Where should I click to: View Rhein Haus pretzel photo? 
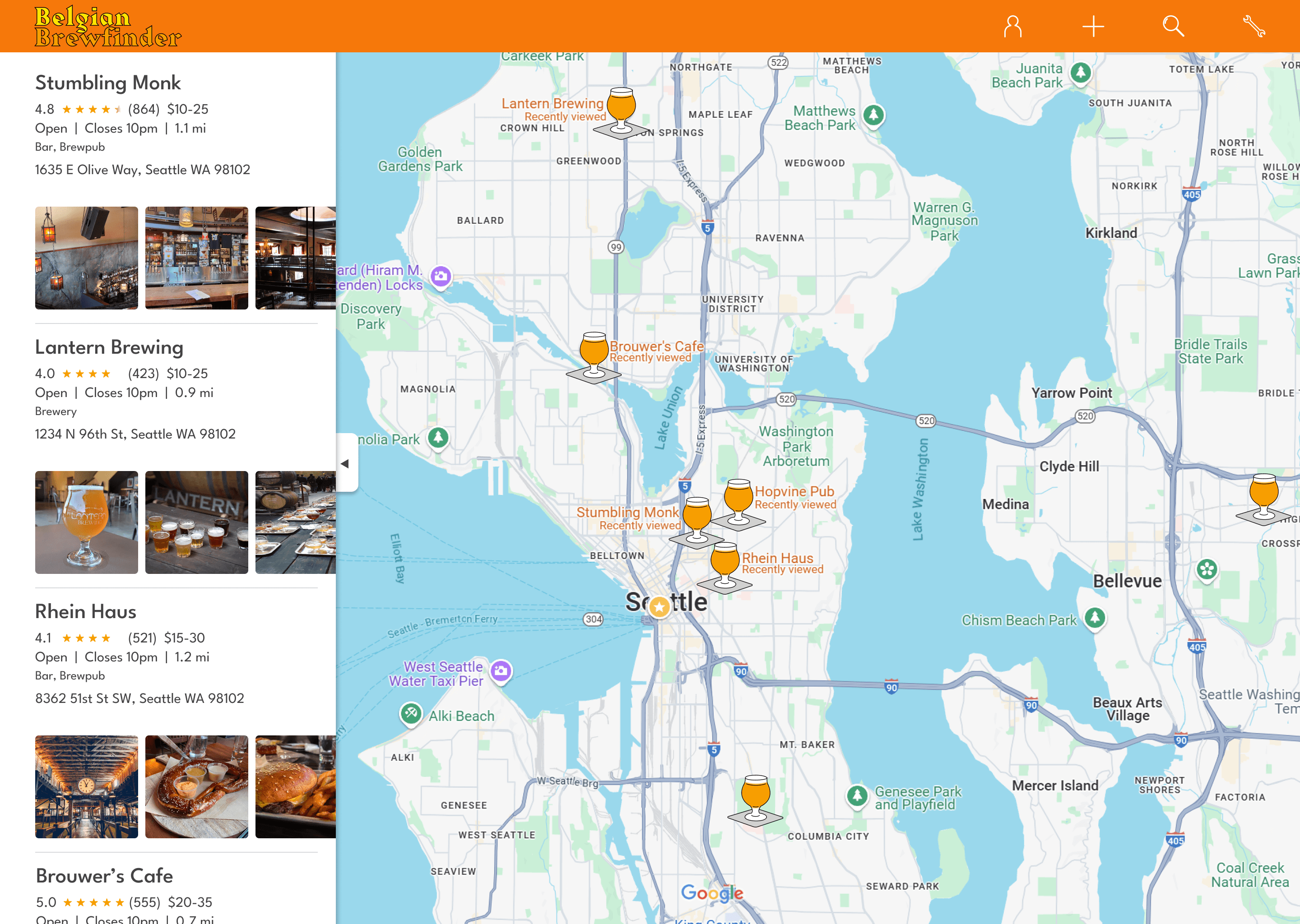(x=196, y=786)
